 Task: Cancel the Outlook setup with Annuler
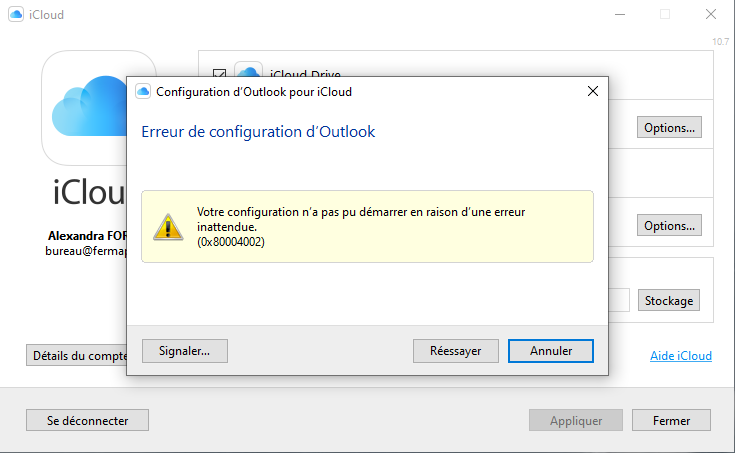pyautogui.click(x=550, y=351)
